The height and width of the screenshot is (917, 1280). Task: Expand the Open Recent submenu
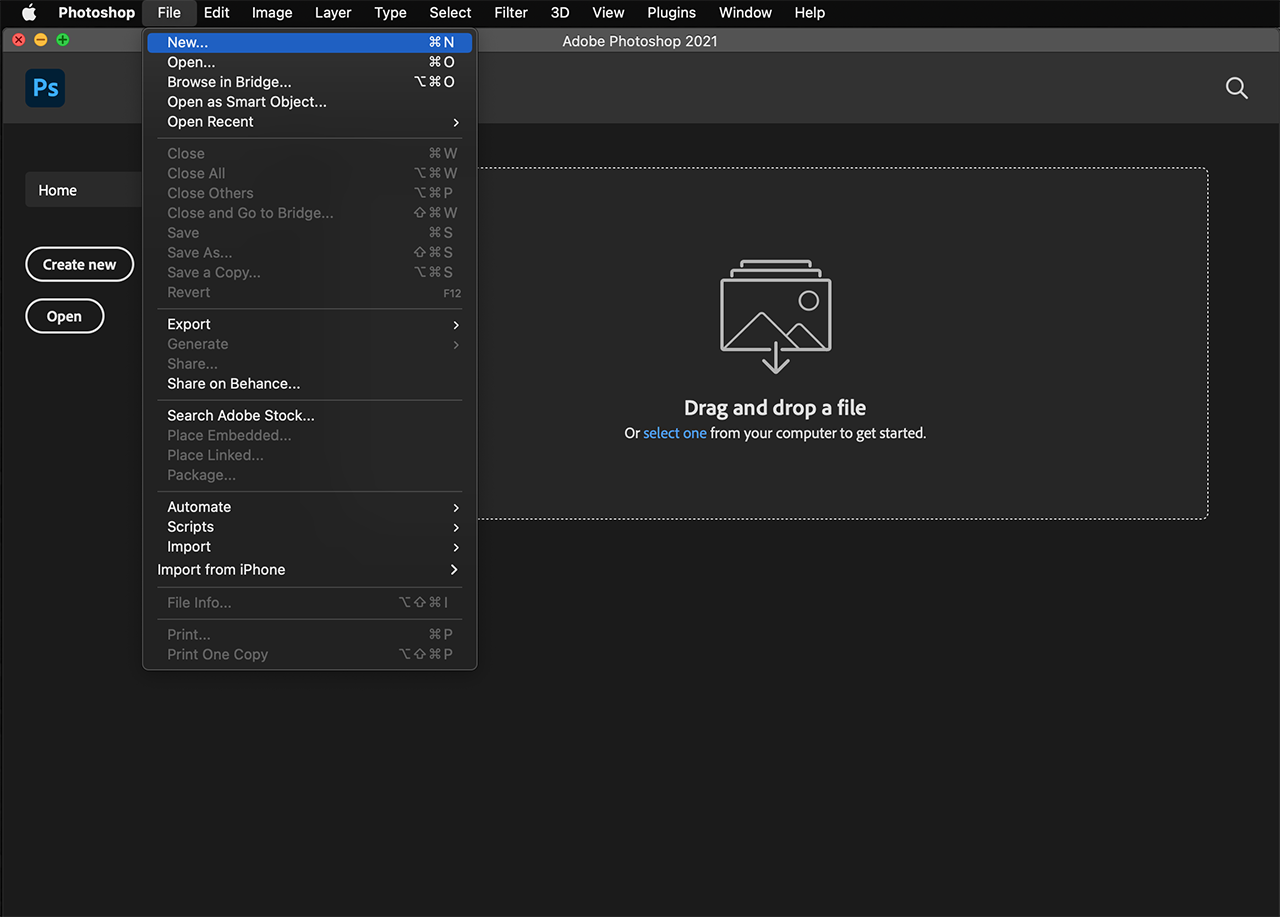pyautogui.click(x=310, y=122)
